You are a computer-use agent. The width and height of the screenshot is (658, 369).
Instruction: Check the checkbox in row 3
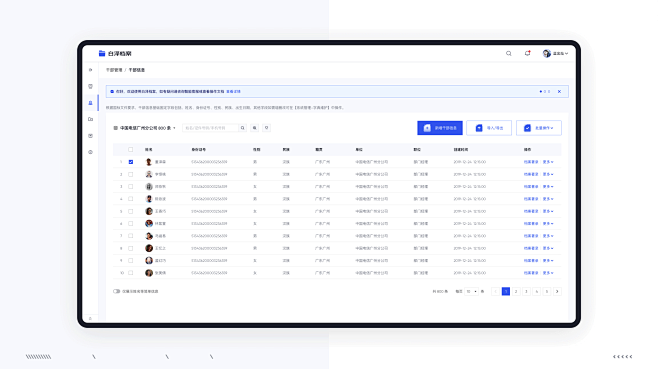click(x=131, y=186)
